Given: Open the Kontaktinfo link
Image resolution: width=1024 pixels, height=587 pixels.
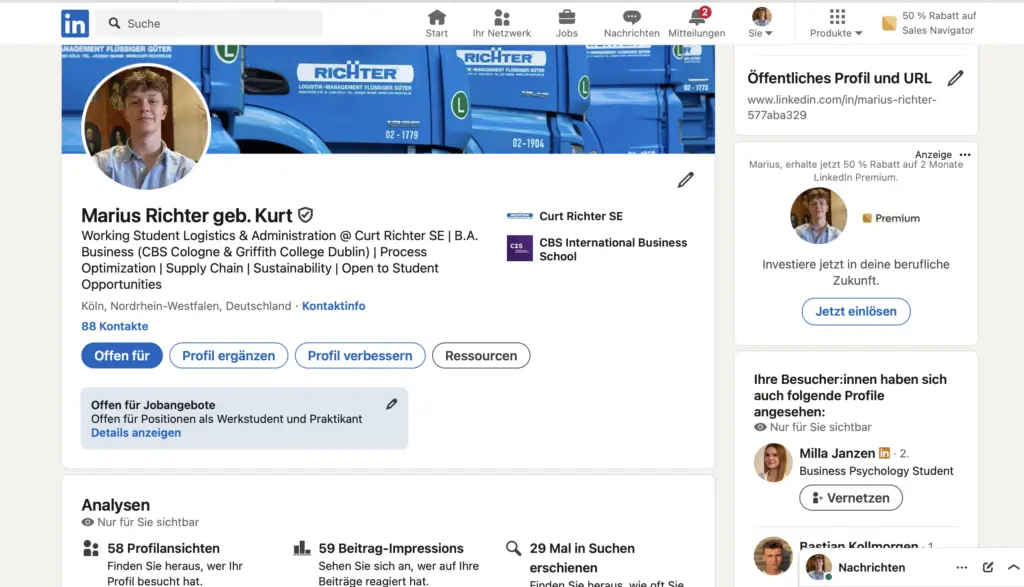Looking at the screenshot, I should pos(334,306).
